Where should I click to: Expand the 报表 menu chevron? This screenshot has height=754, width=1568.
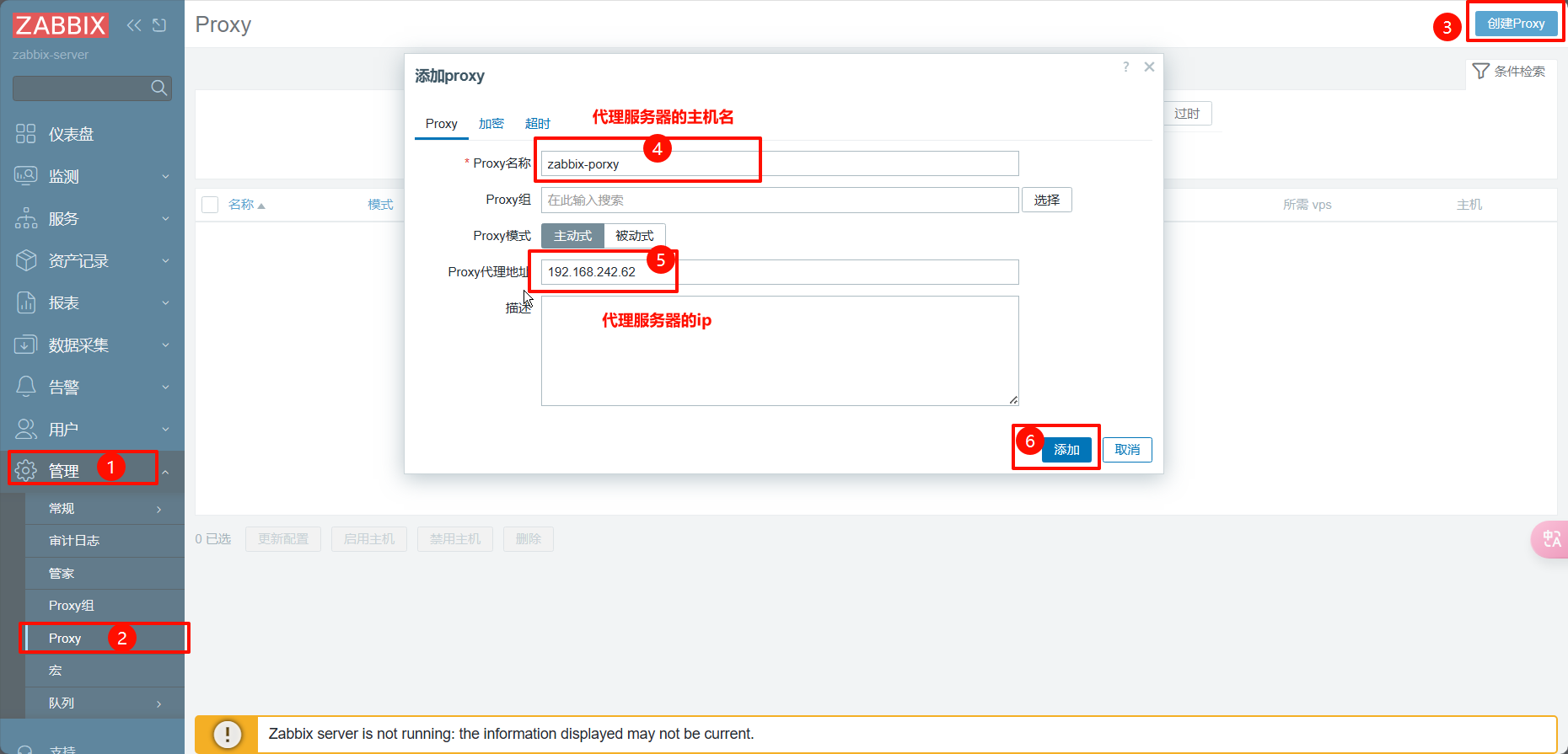(165, 302)
